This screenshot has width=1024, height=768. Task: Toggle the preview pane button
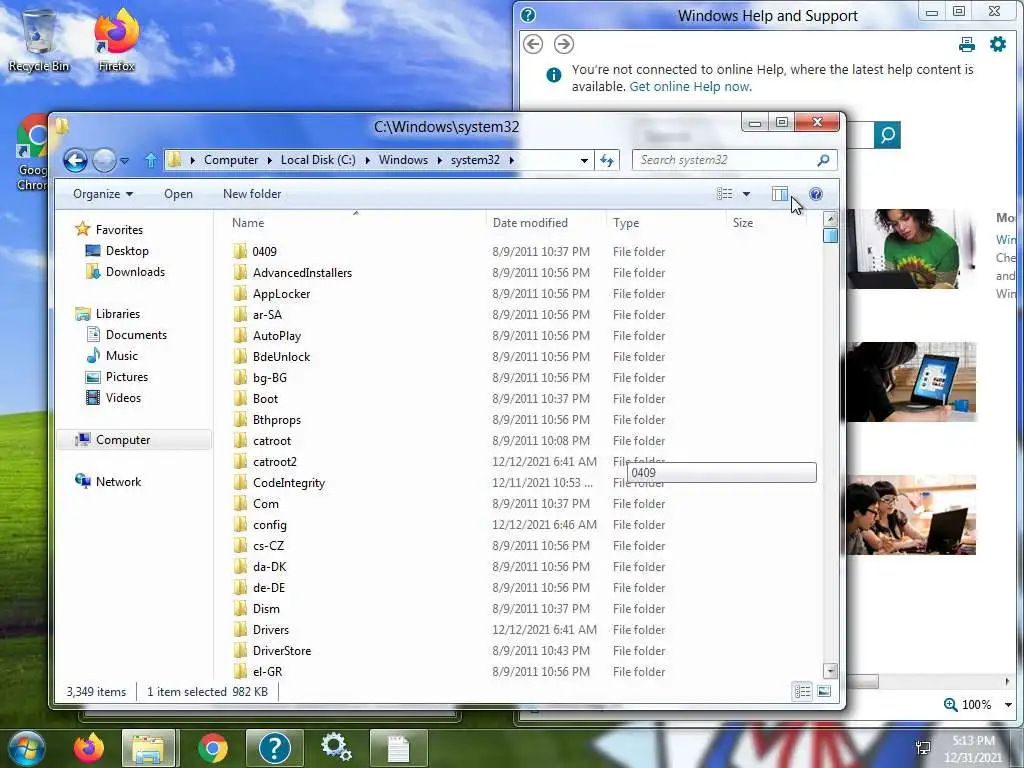(x=780, y=194)
